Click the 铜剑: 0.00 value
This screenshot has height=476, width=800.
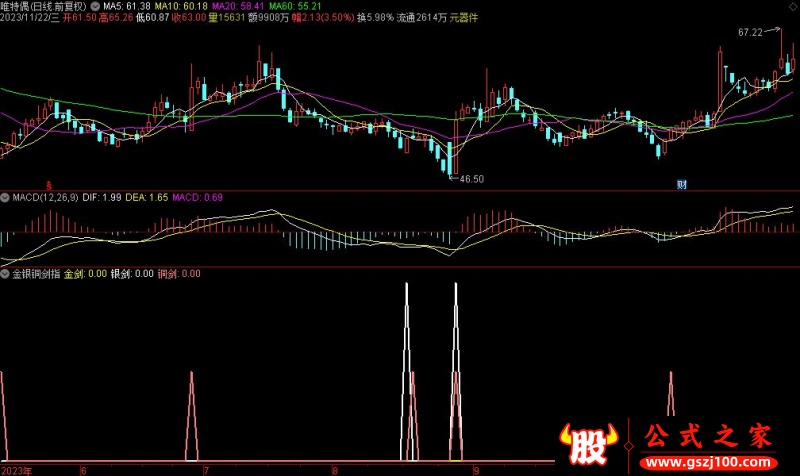tap(179, 274)
